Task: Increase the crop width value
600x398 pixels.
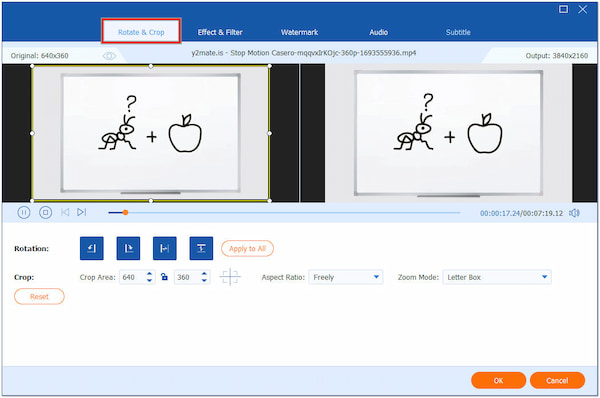Action: click(149, 274)
